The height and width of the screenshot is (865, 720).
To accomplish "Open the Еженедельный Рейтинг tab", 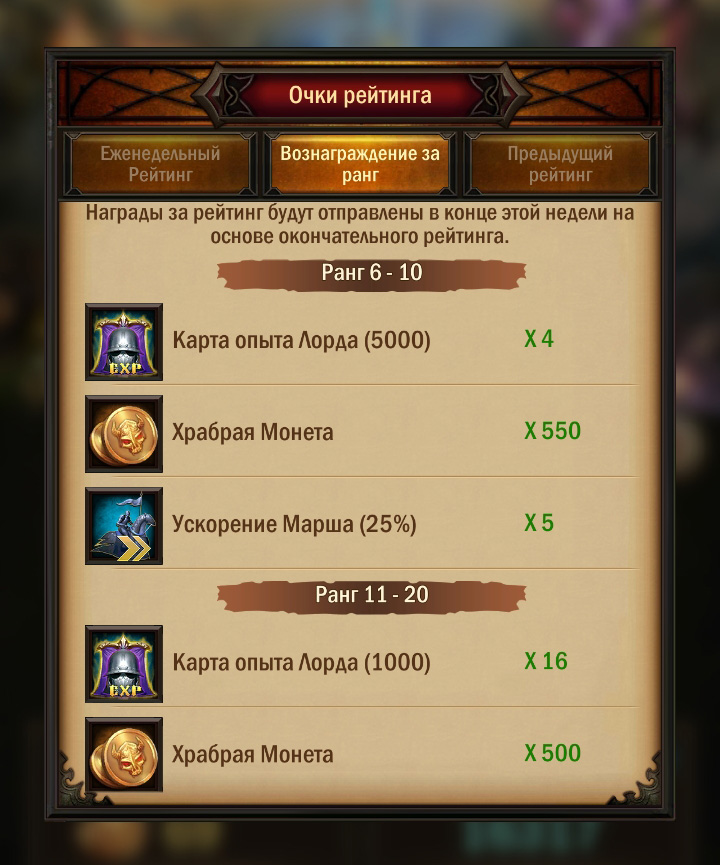I will tap(160, 164).
